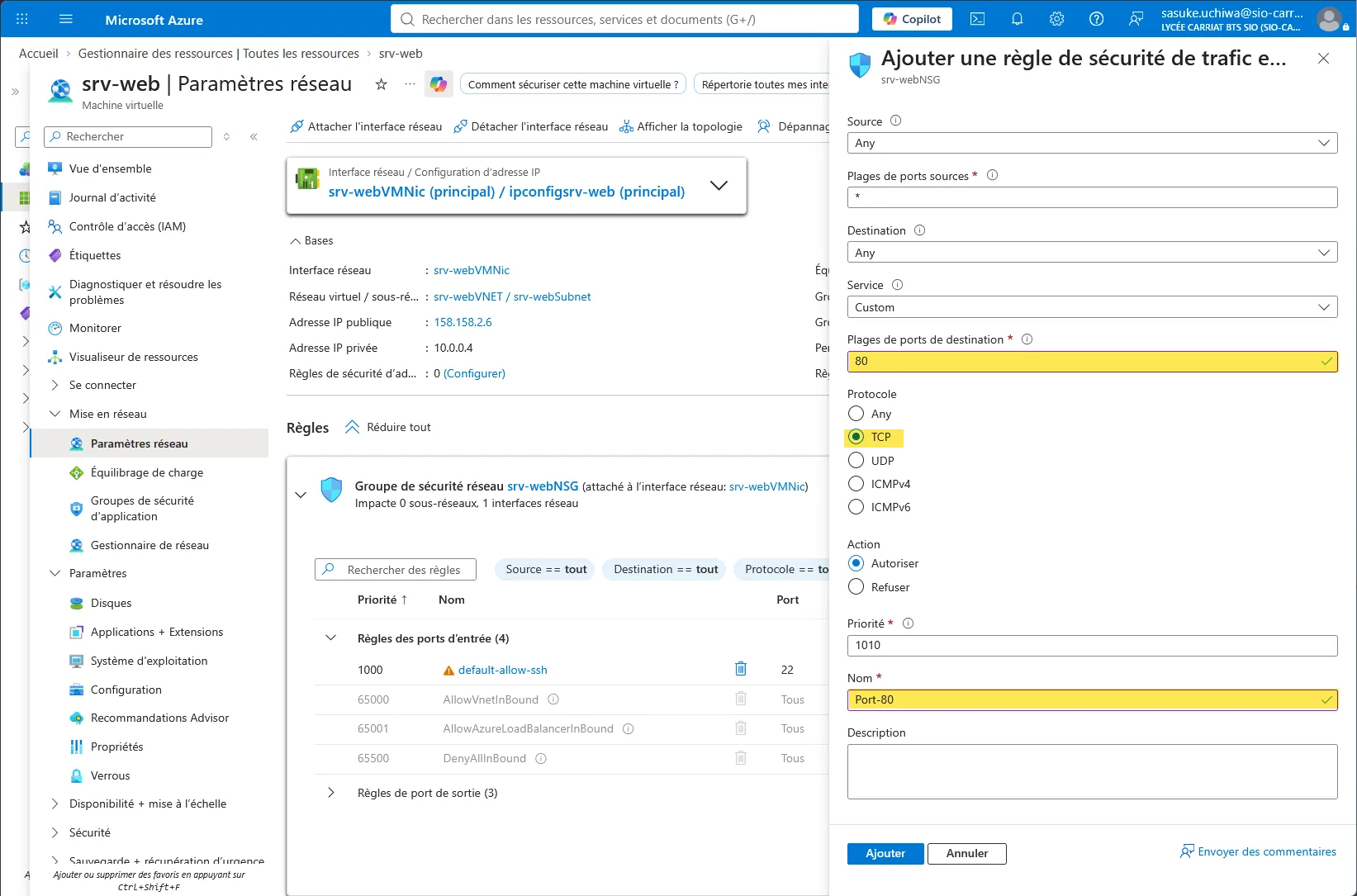Collapse Règles des ports d'entrée group
The image size is (1357, 896).
click(x=330, y=638)
